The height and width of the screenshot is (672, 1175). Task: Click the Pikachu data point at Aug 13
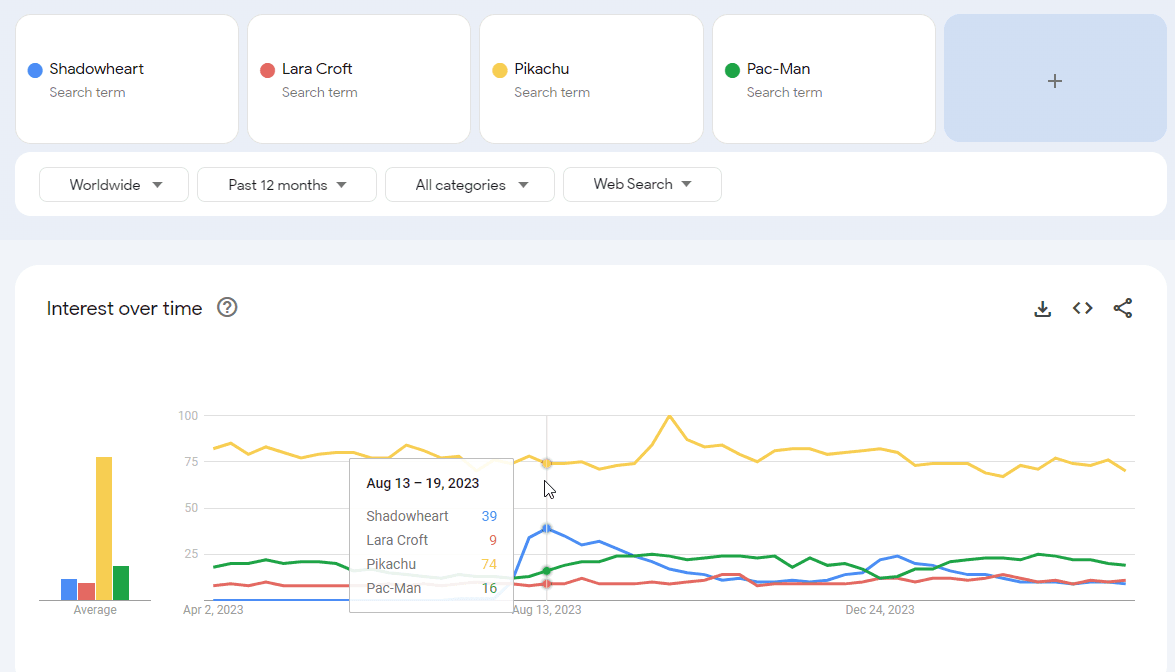click(546, 464)
